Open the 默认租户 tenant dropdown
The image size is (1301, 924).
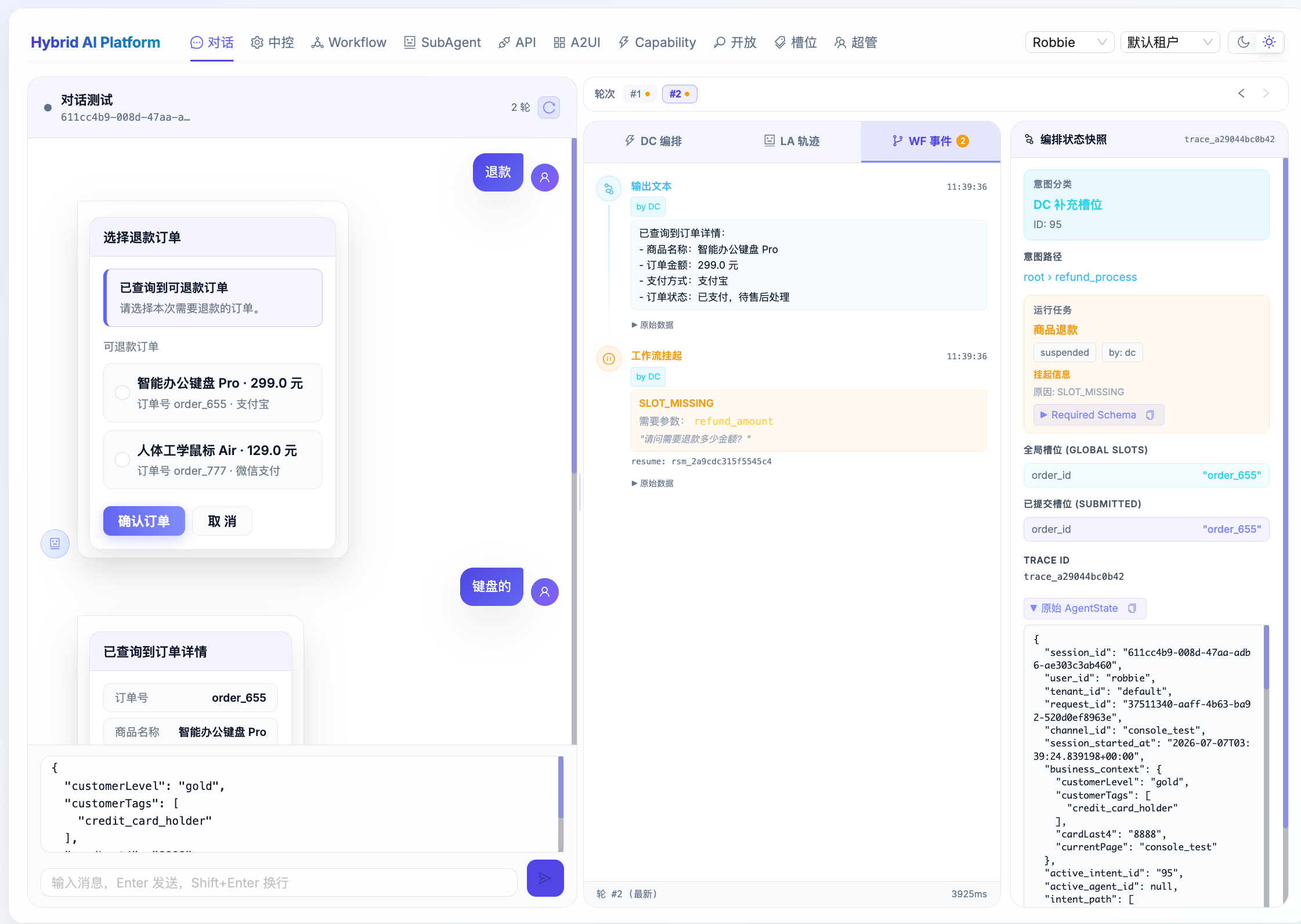click(1170, 42)
